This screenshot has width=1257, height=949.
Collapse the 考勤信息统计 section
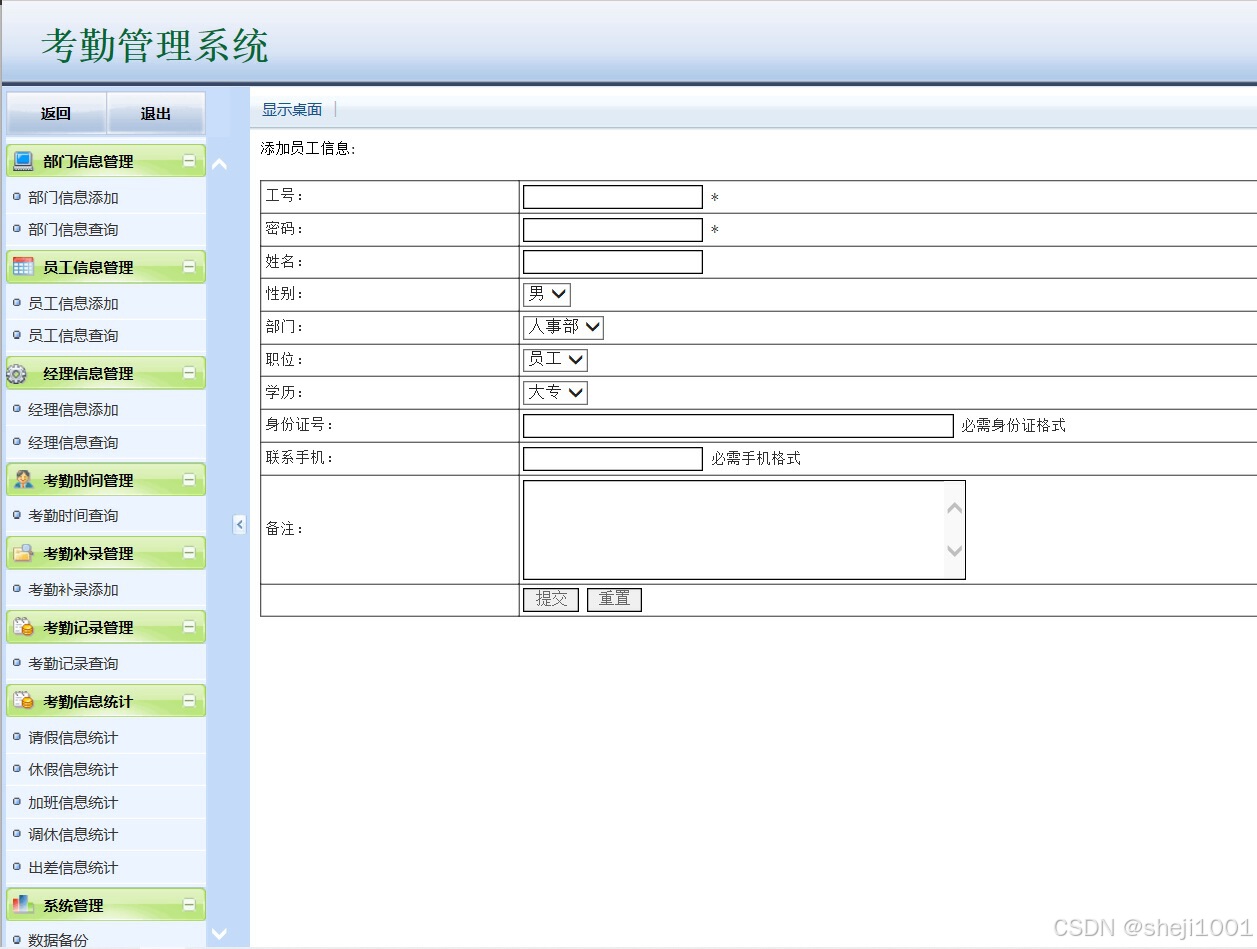tap(189, 701)
